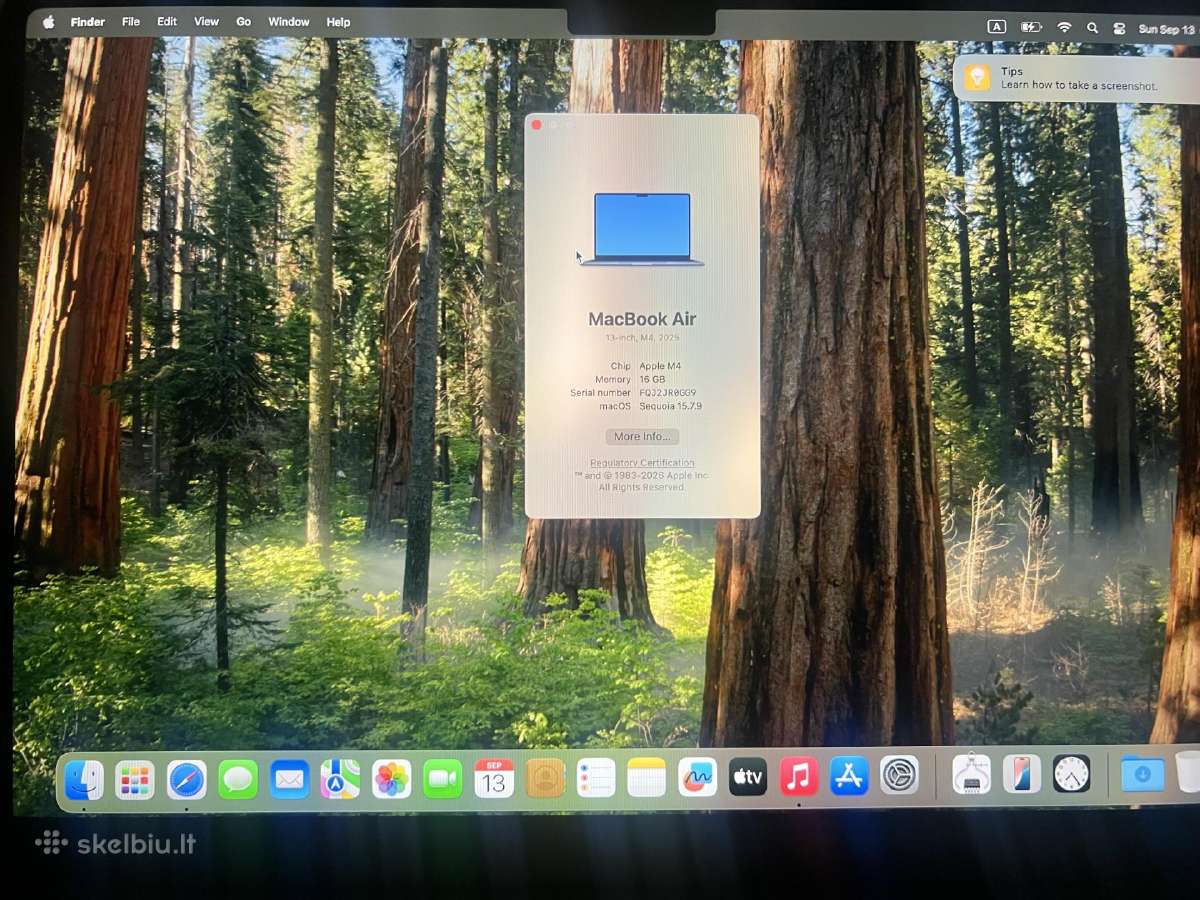Open the Photos app
This screenshot has width=1200, height=900.
[392, 779]
